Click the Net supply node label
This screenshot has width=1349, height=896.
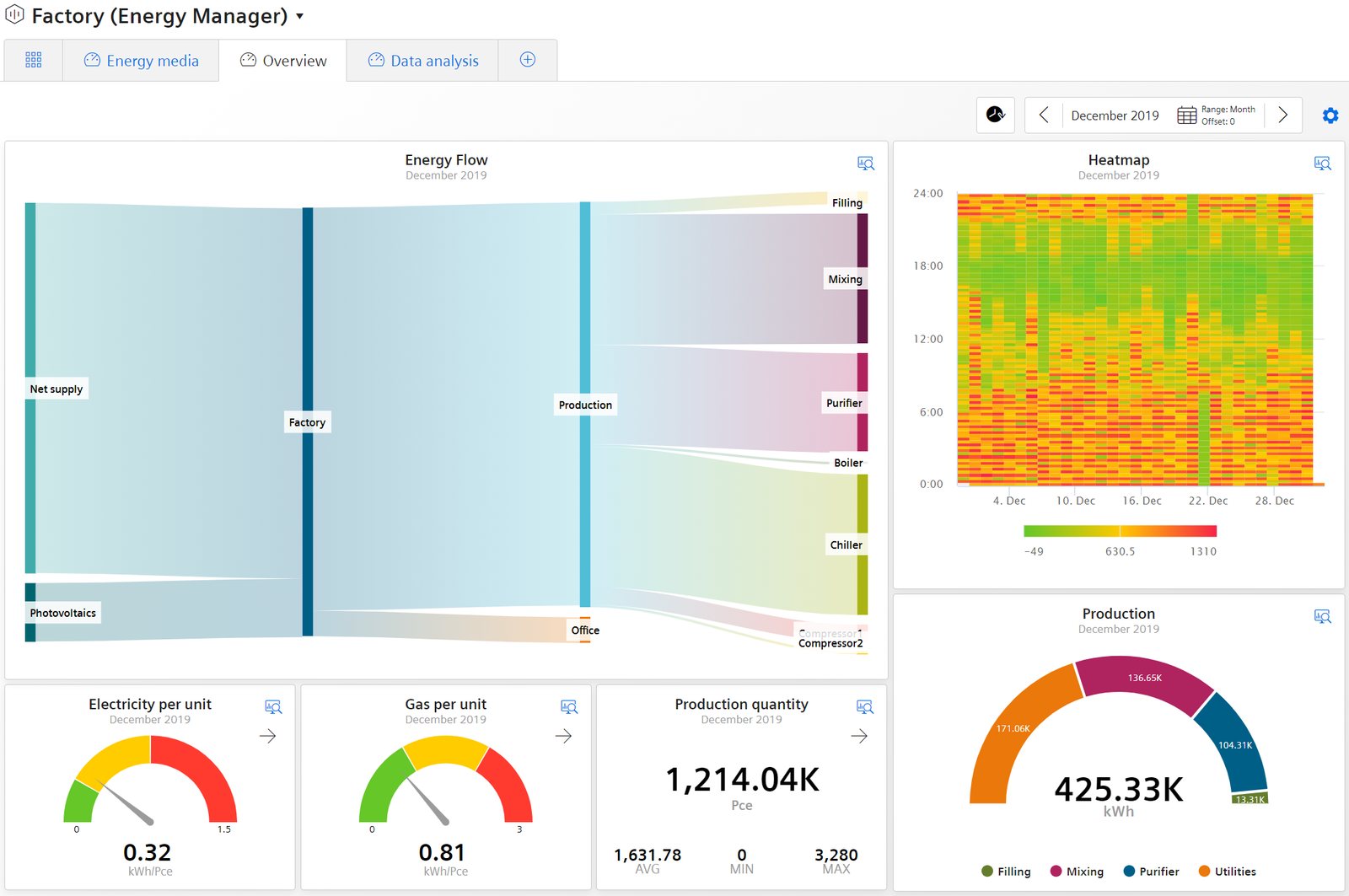click(x=56, y=389)
